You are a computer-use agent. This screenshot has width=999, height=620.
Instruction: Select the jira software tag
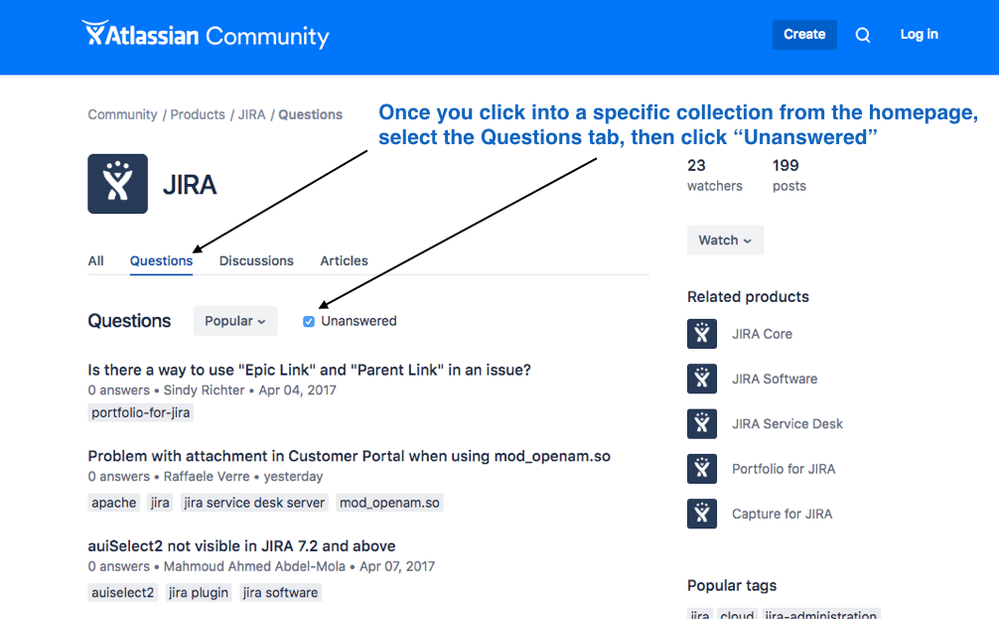pos(280,593)
